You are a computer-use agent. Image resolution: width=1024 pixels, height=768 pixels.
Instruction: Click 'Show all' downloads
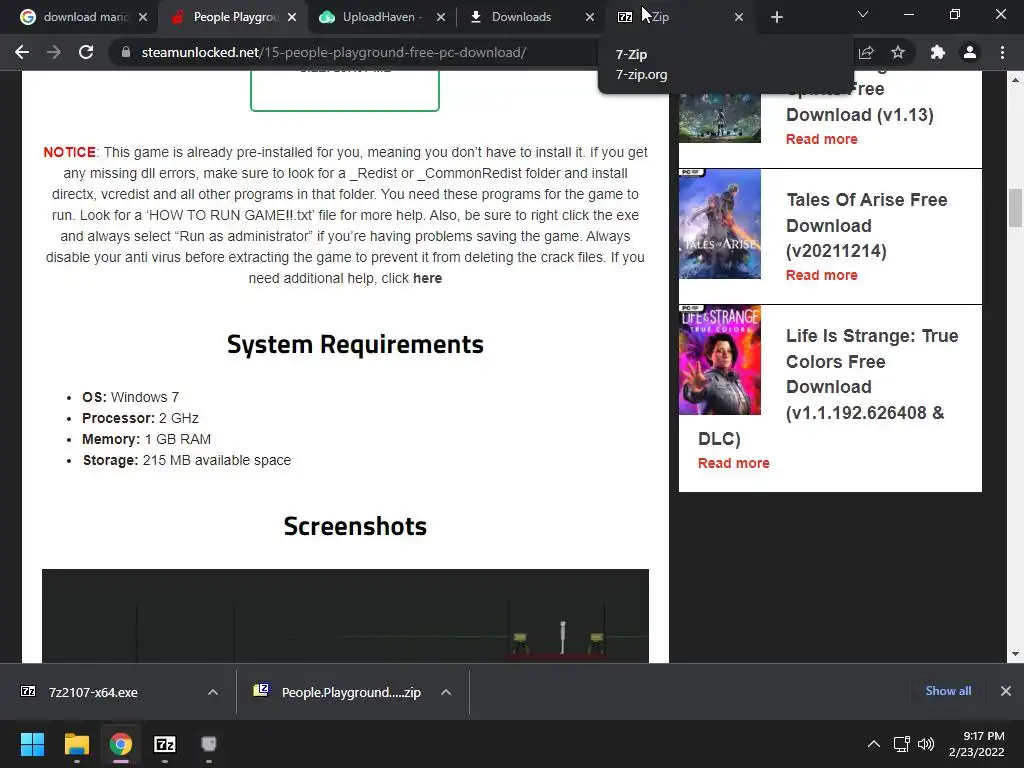(948, 691)
